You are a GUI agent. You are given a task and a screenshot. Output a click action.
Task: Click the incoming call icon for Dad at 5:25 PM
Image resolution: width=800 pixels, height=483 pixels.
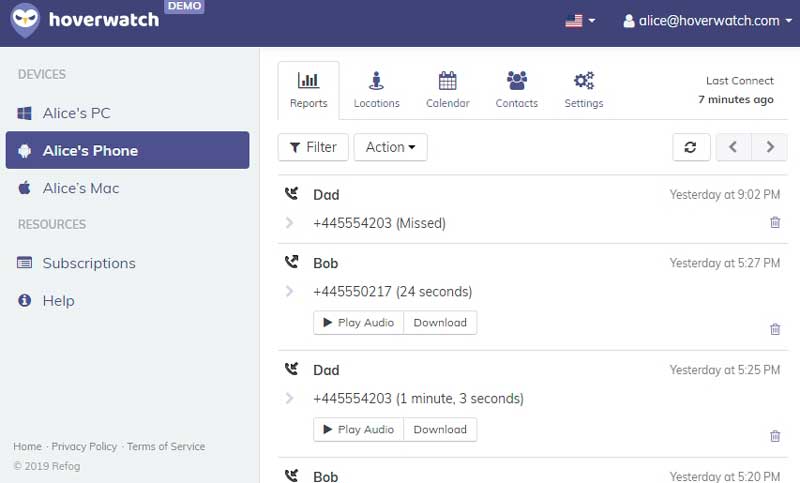[x=291, y=369]
